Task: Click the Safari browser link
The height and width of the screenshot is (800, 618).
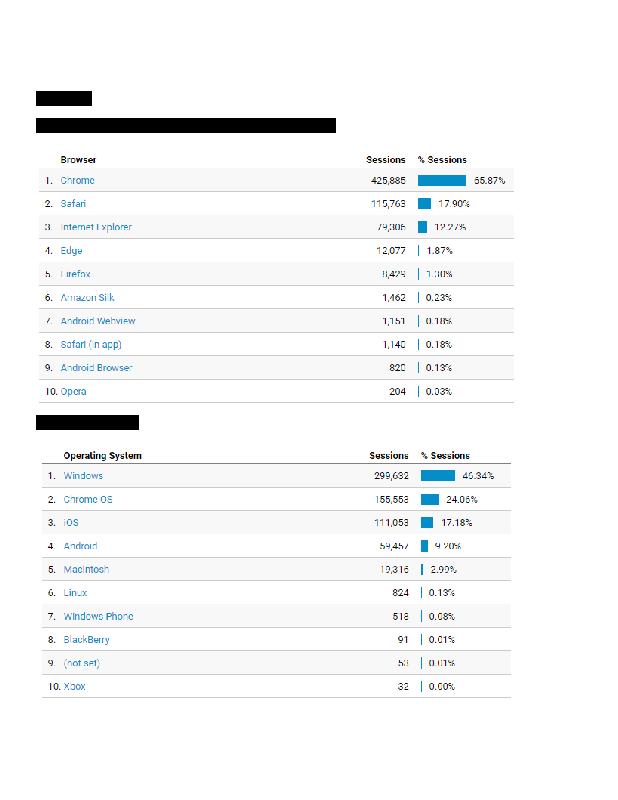Action: pos(73,204)
